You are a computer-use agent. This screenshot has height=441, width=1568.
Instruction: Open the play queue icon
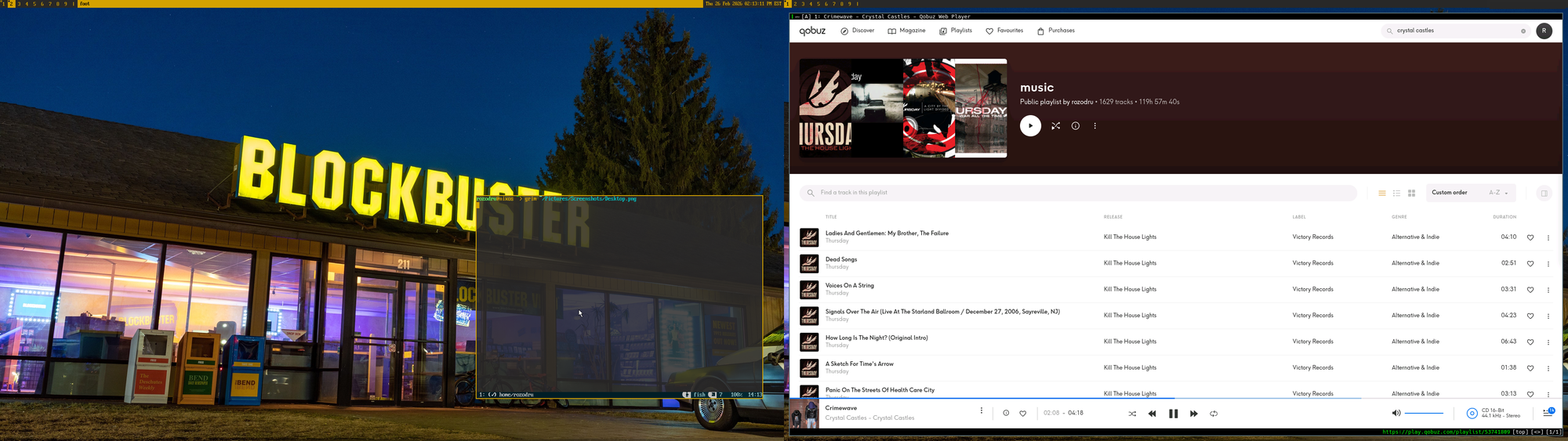click(1548, 414)
